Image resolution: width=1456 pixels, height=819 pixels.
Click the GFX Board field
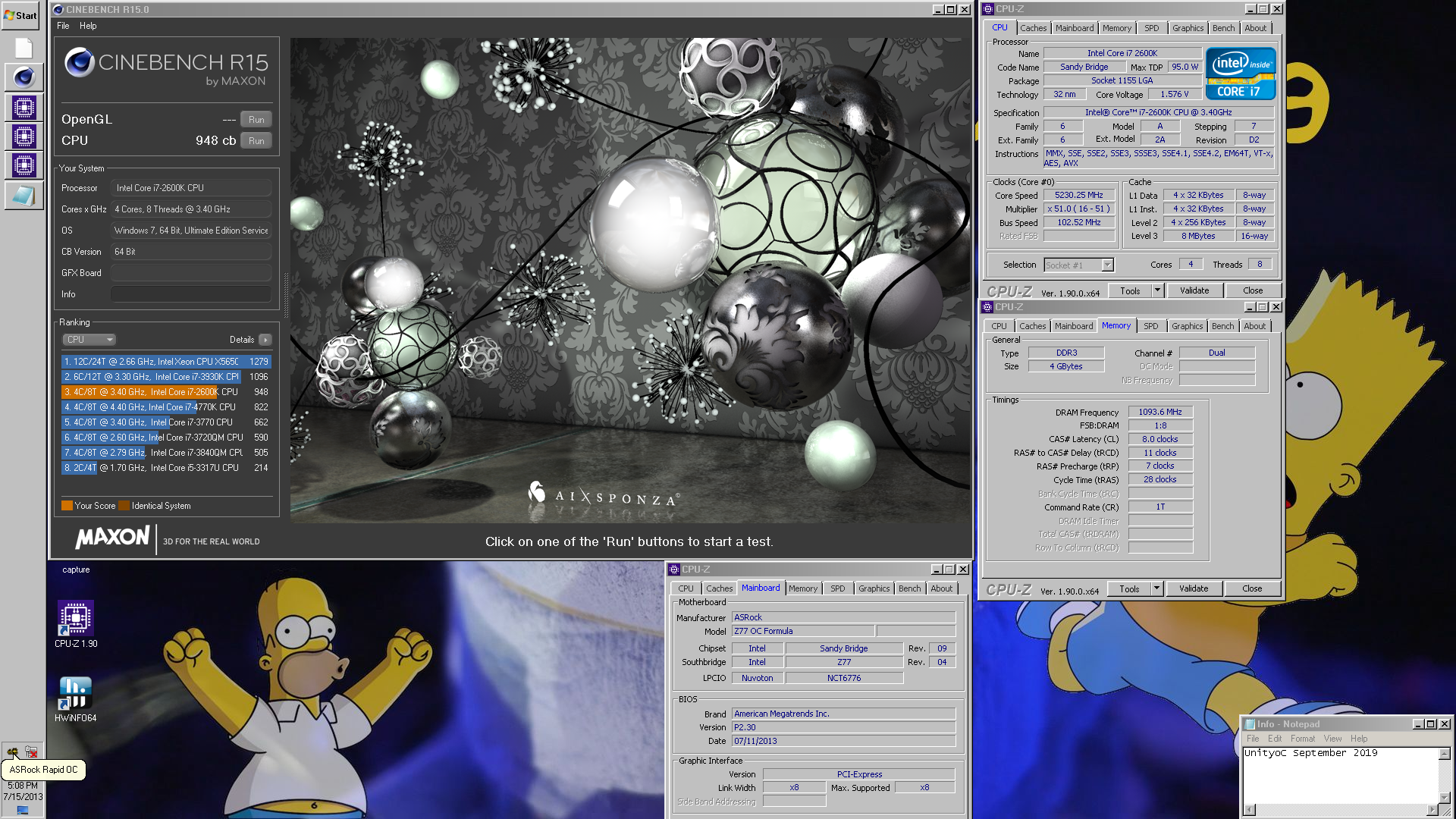(x=191, y=273)
